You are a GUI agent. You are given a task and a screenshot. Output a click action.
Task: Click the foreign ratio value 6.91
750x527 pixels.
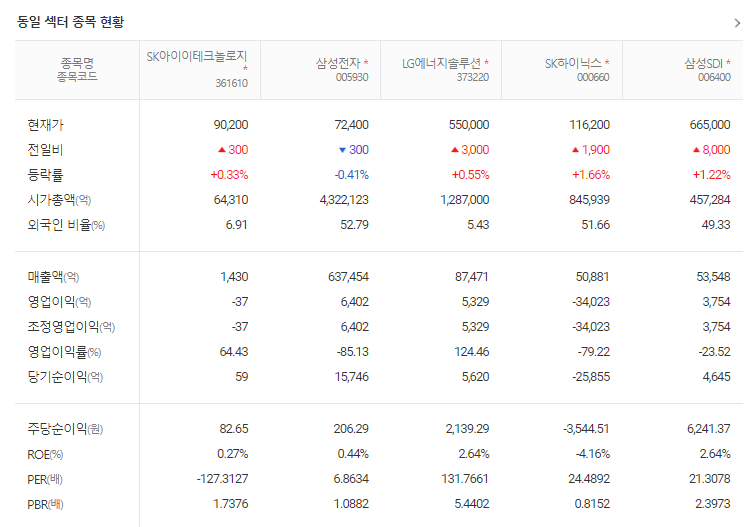(x=237, y=224)
